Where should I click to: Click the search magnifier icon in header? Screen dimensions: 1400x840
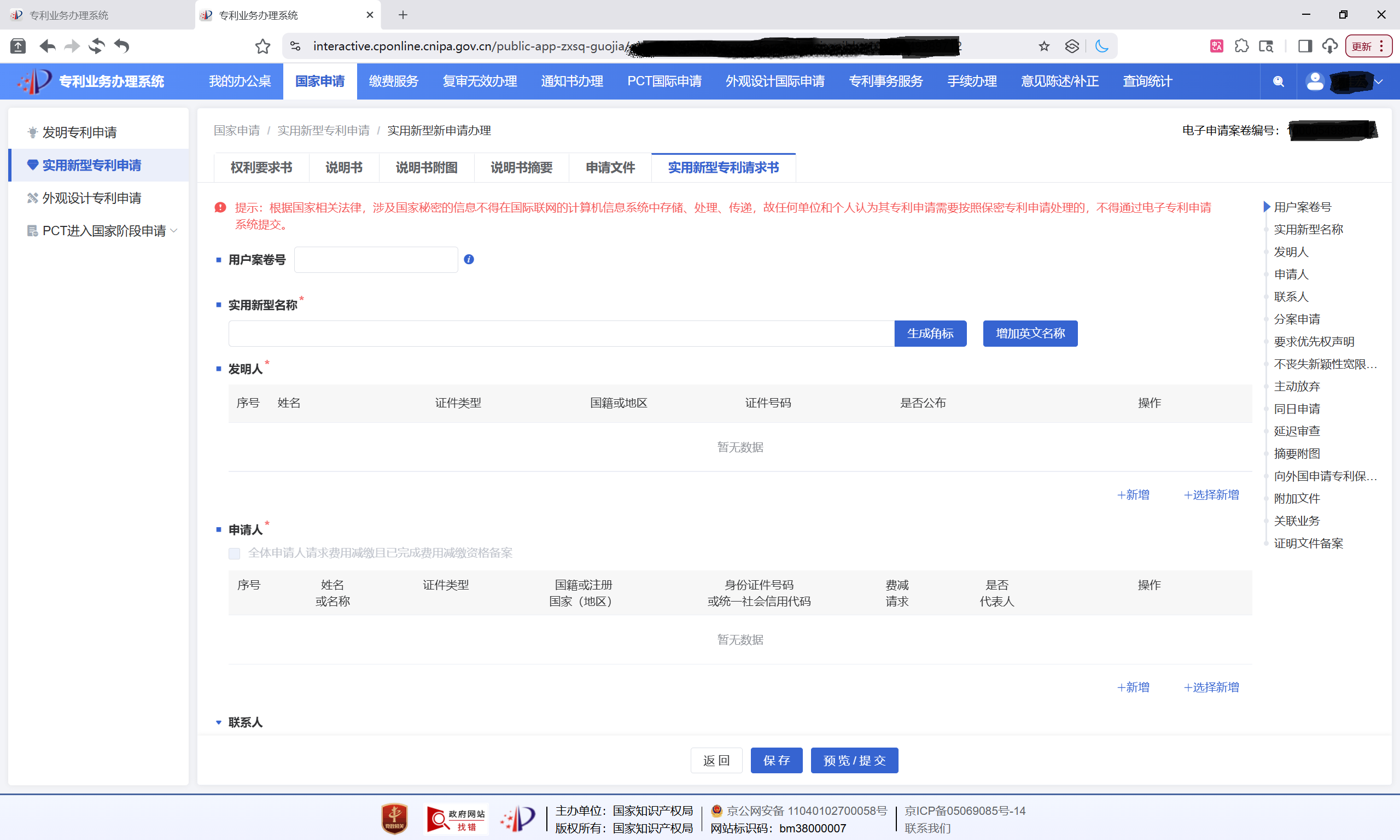click(x=1277, y=81)
